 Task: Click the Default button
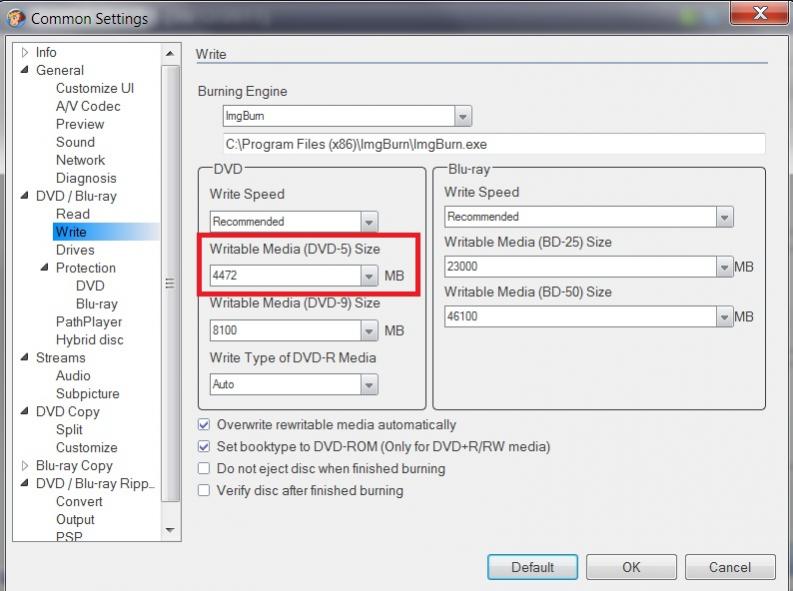click(x=533, y=567)
